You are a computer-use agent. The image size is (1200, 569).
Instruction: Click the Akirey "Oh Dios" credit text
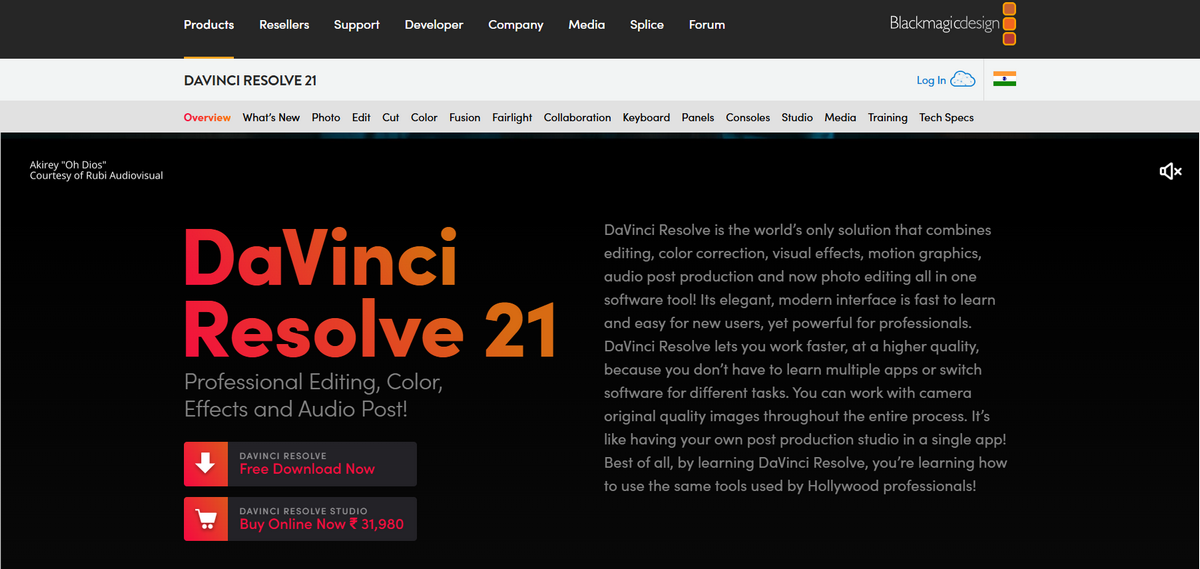68,165
